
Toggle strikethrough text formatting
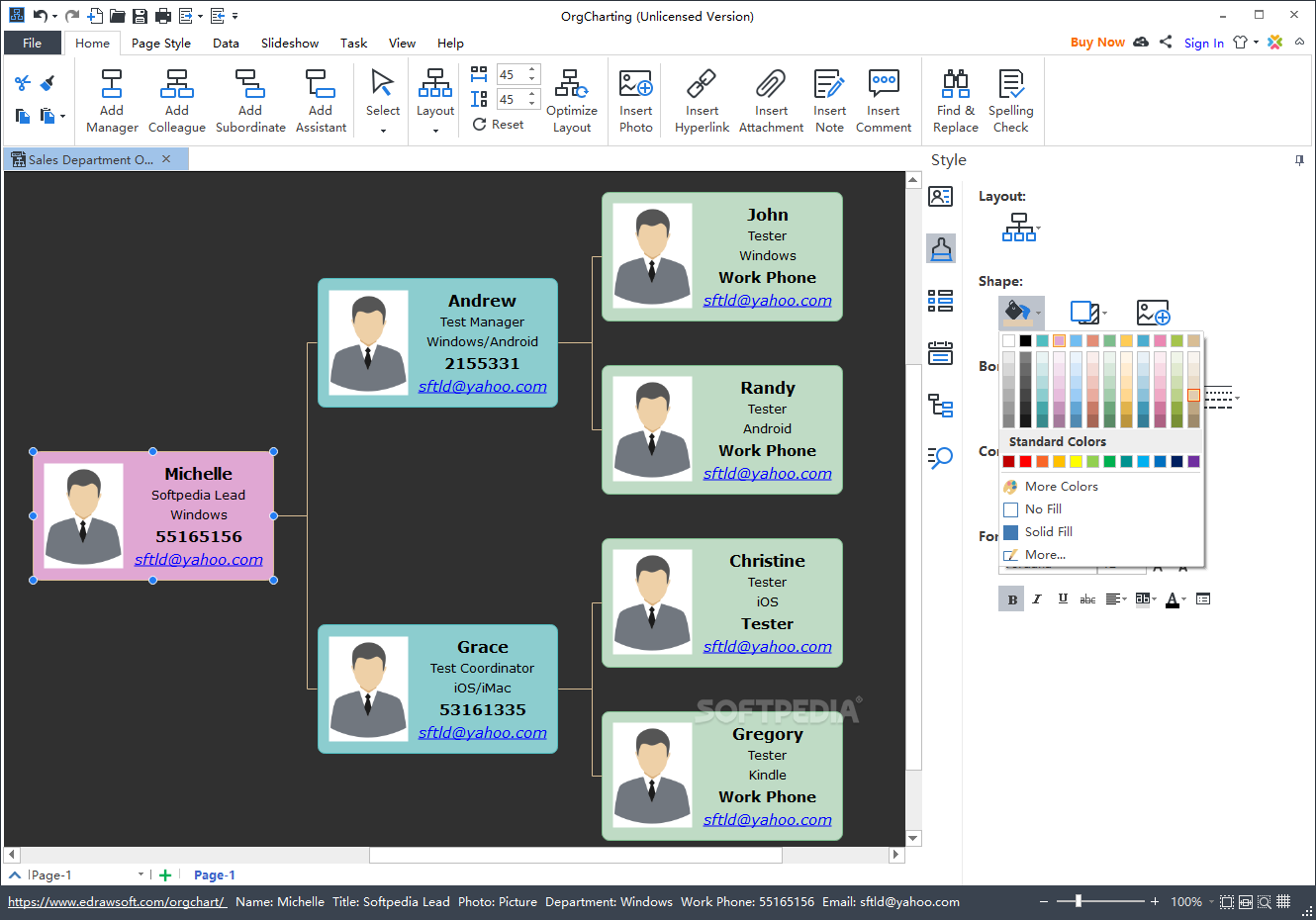[1087, 599]
